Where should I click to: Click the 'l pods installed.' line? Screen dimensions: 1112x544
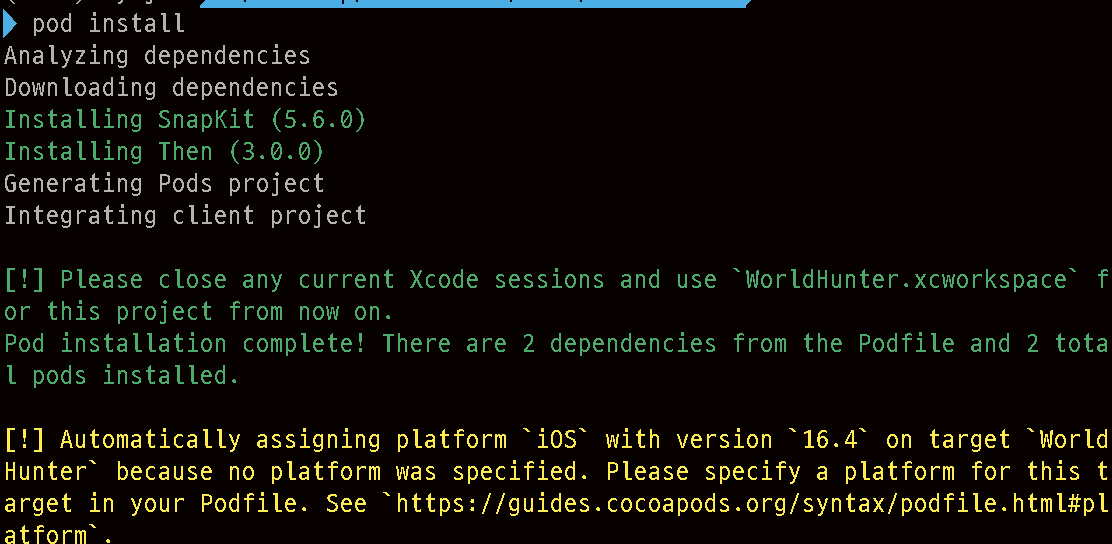tap(122, 376)
